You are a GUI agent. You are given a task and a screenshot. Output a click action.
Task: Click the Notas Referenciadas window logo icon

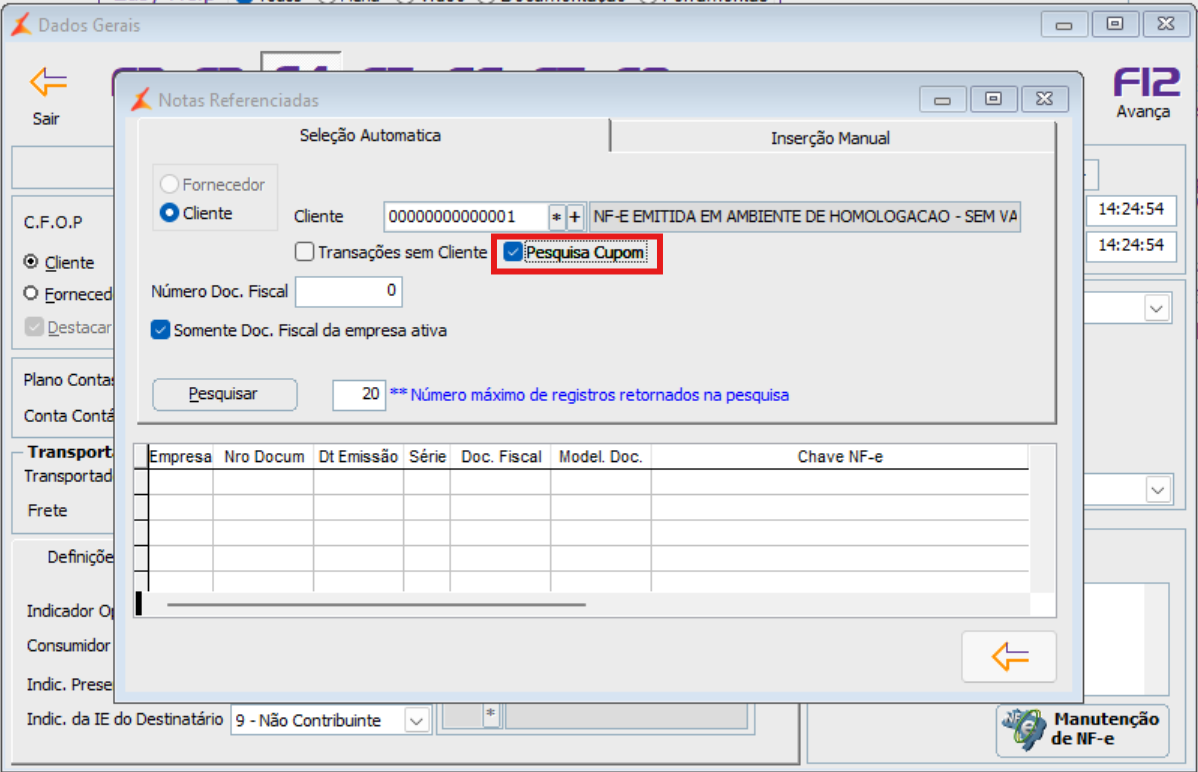pos(141,99)
